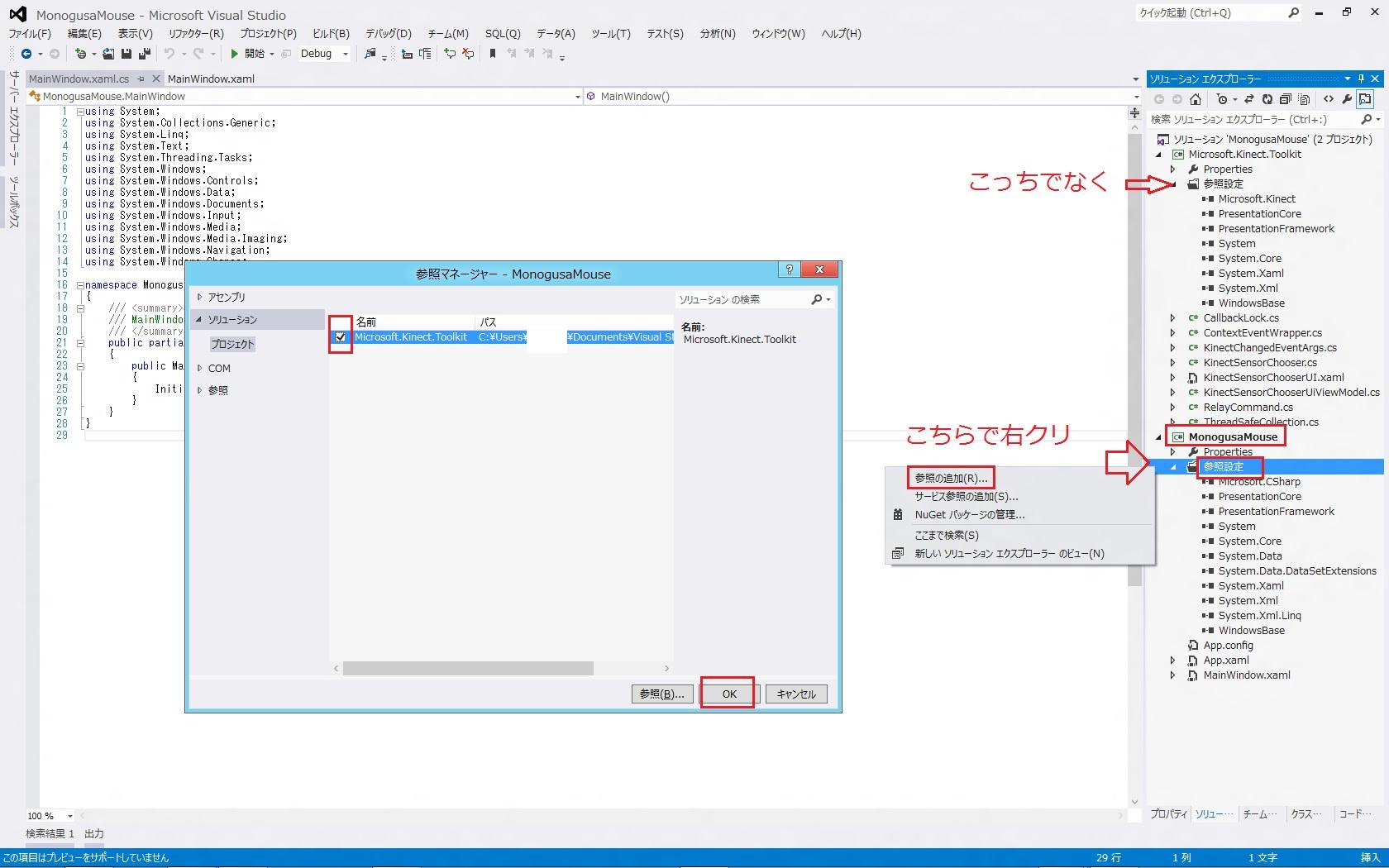
Task: Click the Save All toolbar icon
Action: tap(144, 54)
